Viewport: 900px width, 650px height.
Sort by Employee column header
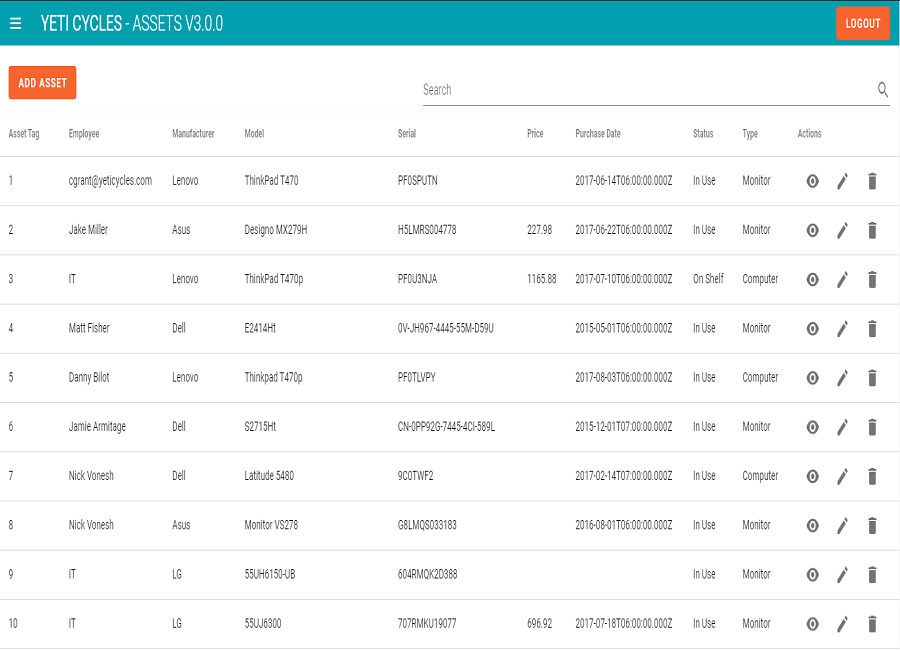(84, 134)
